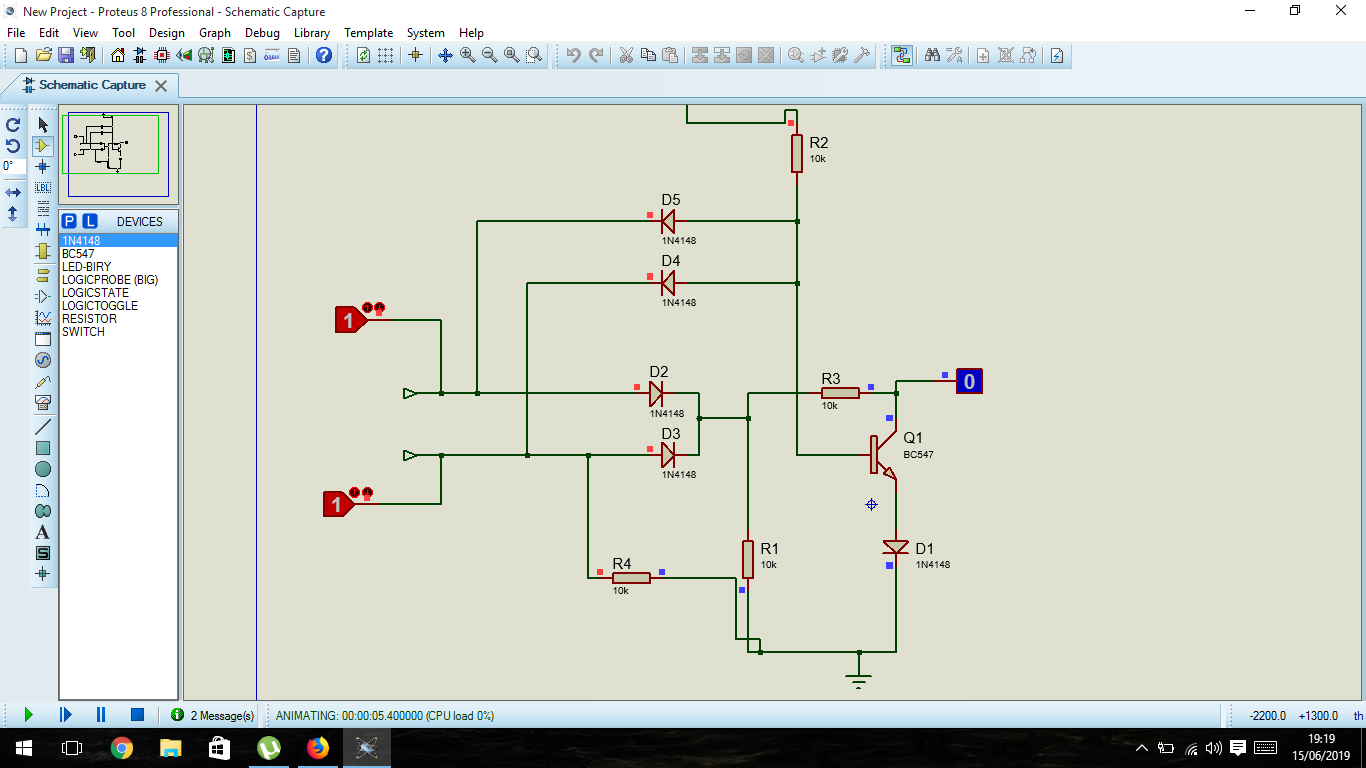This screenshot has height=768, width=1366.
Task: Open the File menu
Action: (x=16, y=33)
